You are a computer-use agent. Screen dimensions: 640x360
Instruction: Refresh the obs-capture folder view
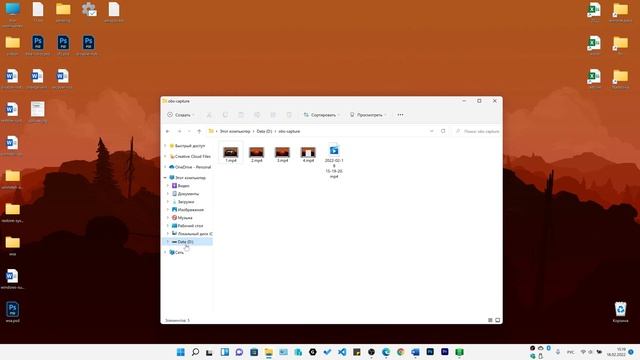(443, 131)
